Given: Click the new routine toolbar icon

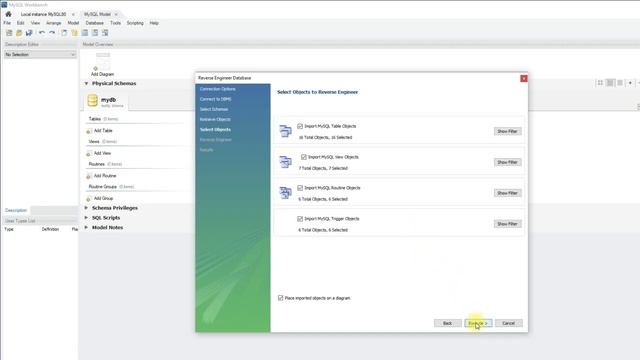Looking at the screenshot, I should [105, 33].
